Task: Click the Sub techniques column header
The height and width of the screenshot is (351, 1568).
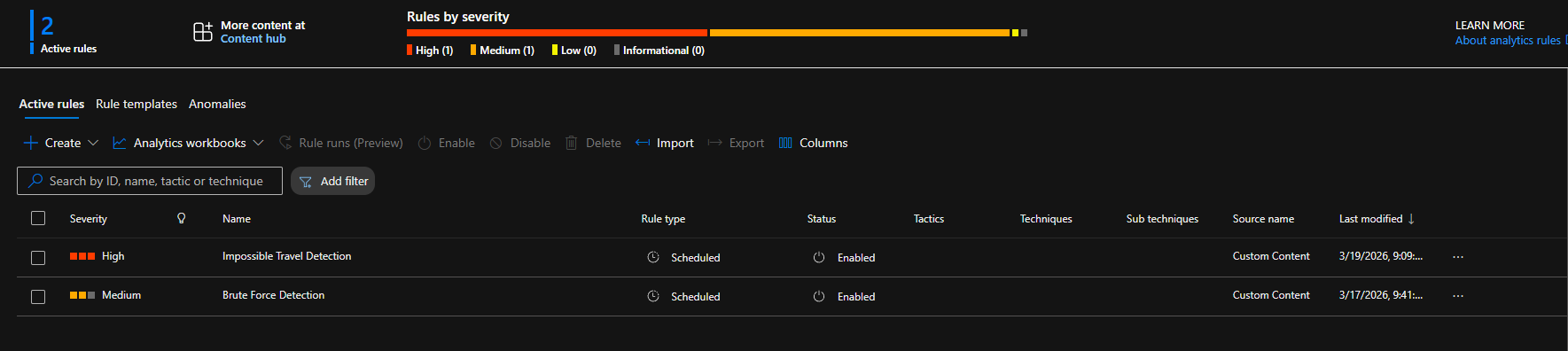Action: [1162, 218]
